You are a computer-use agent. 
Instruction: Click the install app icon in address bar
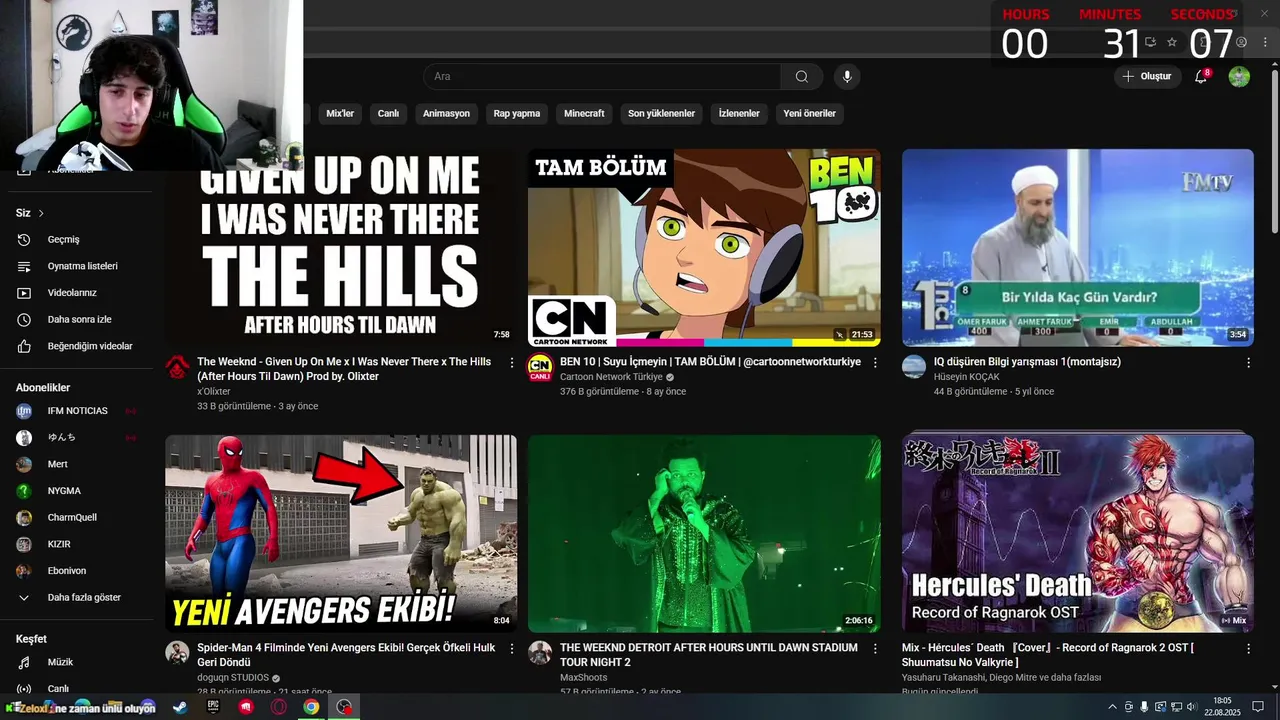coord(1150,42)
